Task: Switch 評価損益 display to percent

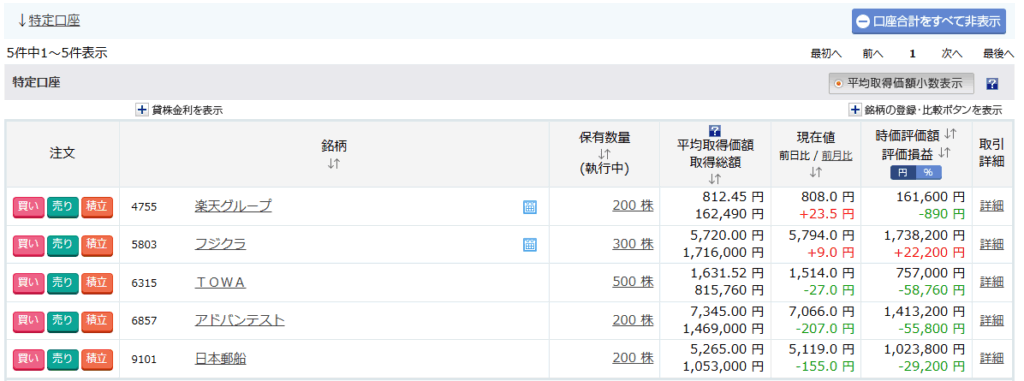Action: coord(928,172)
